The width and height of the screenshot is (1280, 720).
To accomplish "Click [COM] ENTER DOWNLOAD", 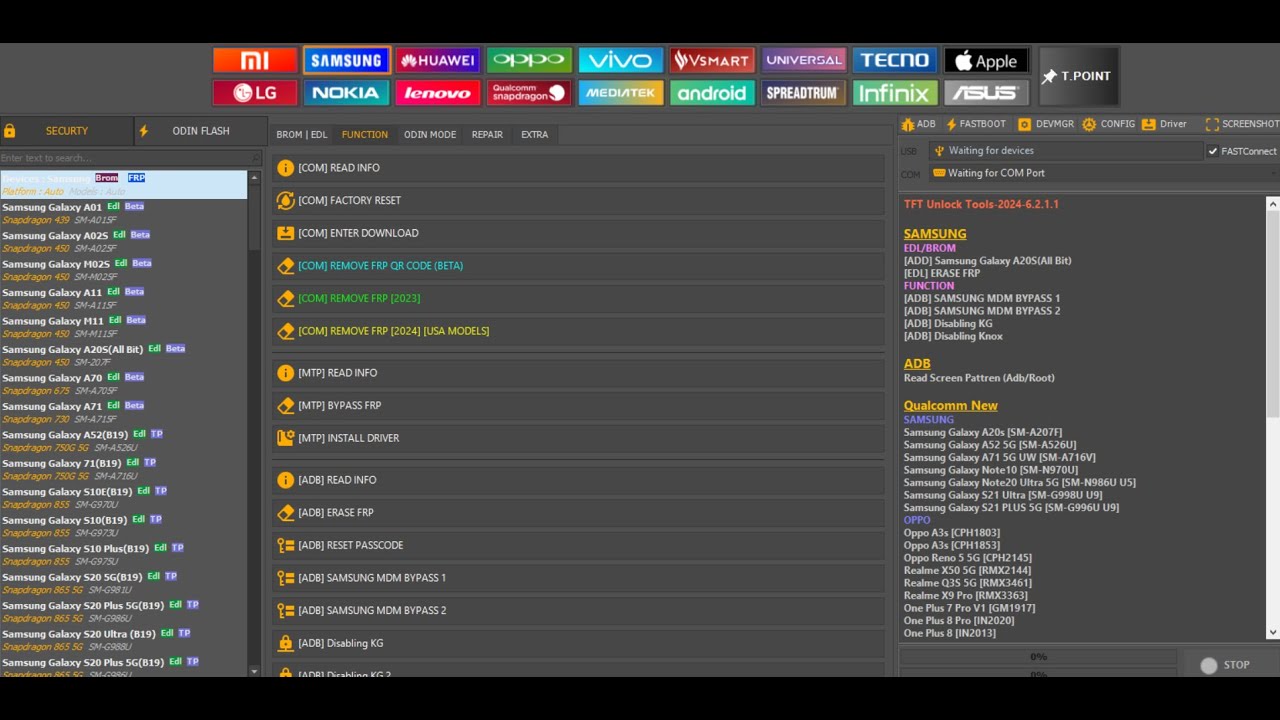I will click(x=578, y=233).
